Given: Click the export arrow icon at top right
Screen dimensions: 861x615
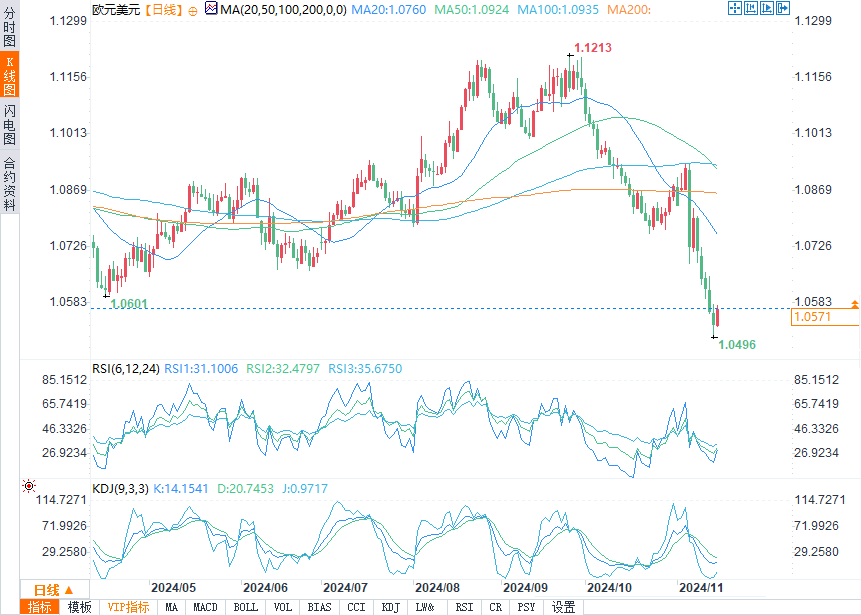Looking at the screenshot, I should tap(782, 8).
